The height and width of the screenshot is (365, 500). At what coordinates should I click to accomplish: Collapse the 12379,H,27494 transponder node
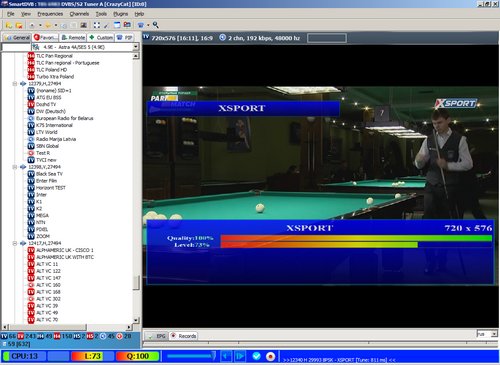(x=15, y=84)
